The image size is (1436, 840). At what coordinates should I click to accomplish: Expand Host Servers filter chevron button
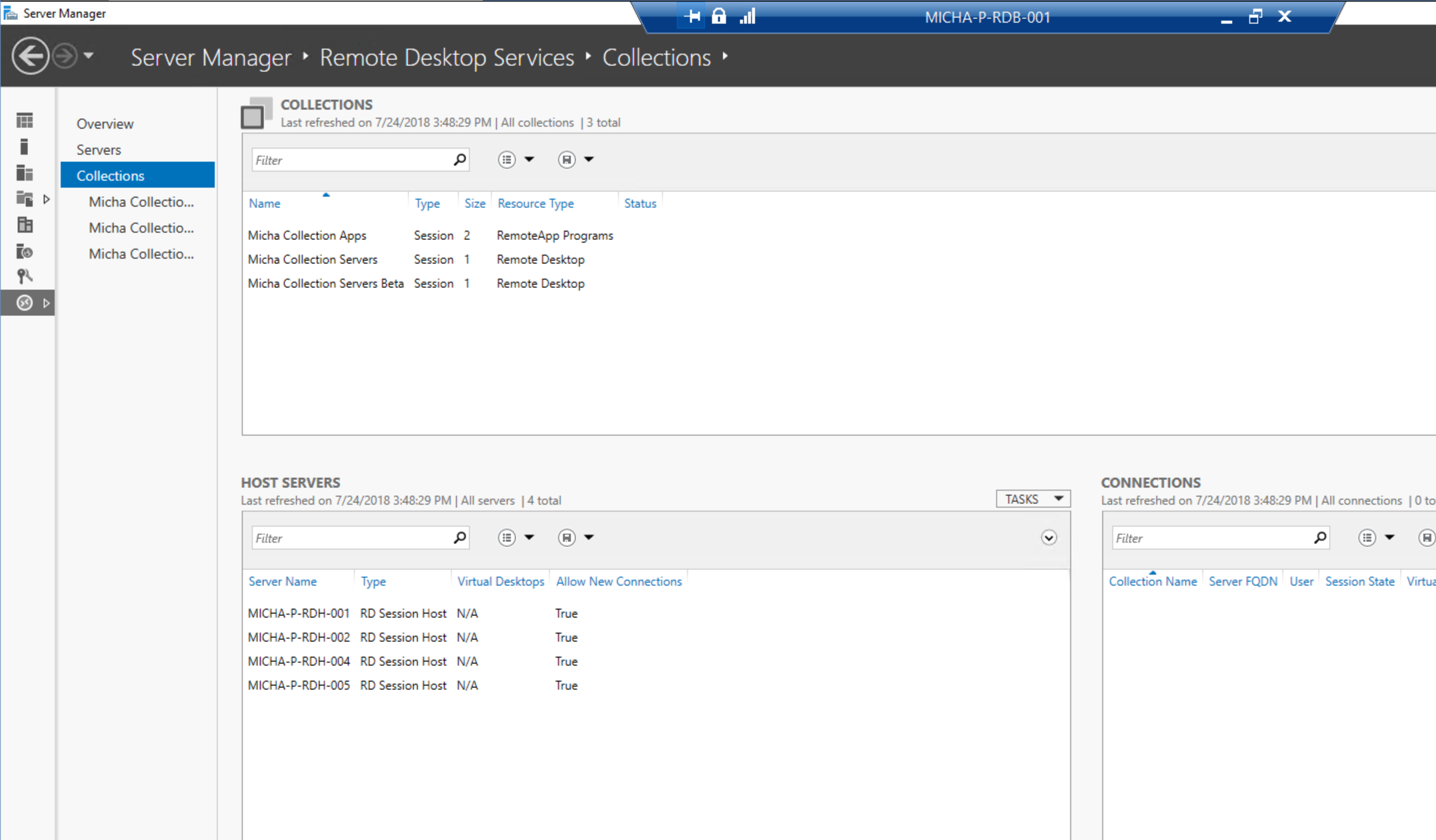(1049, 537)
